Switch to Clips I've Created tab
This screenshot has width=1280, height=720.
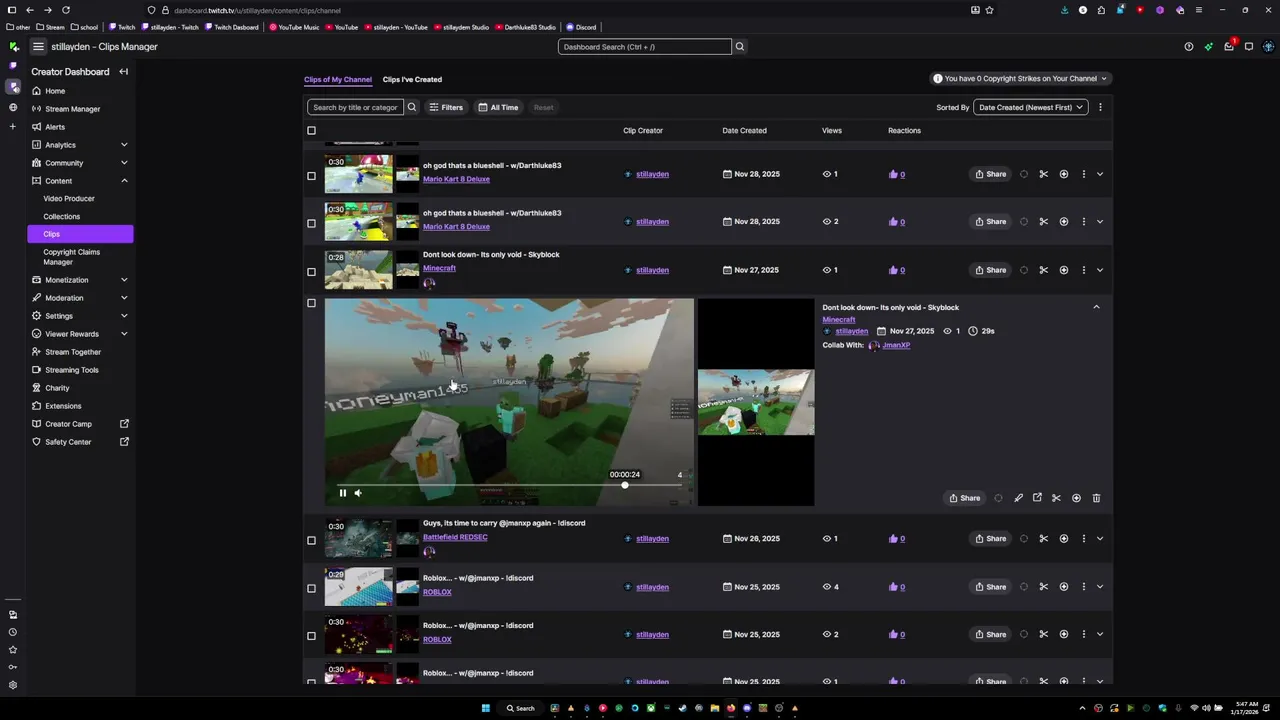coord(412,79)
